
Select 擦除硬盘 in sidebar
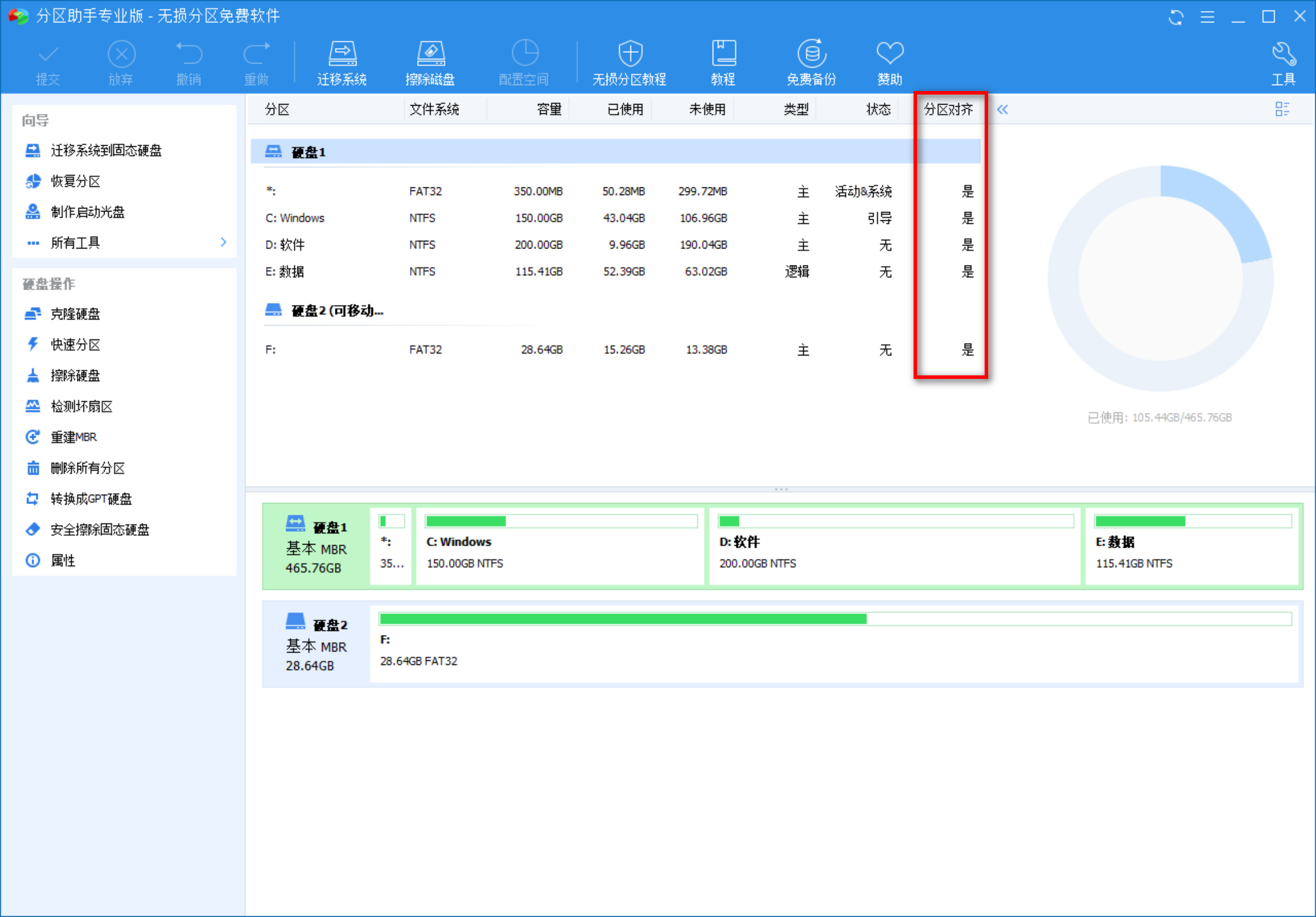(x=62, y=375)
